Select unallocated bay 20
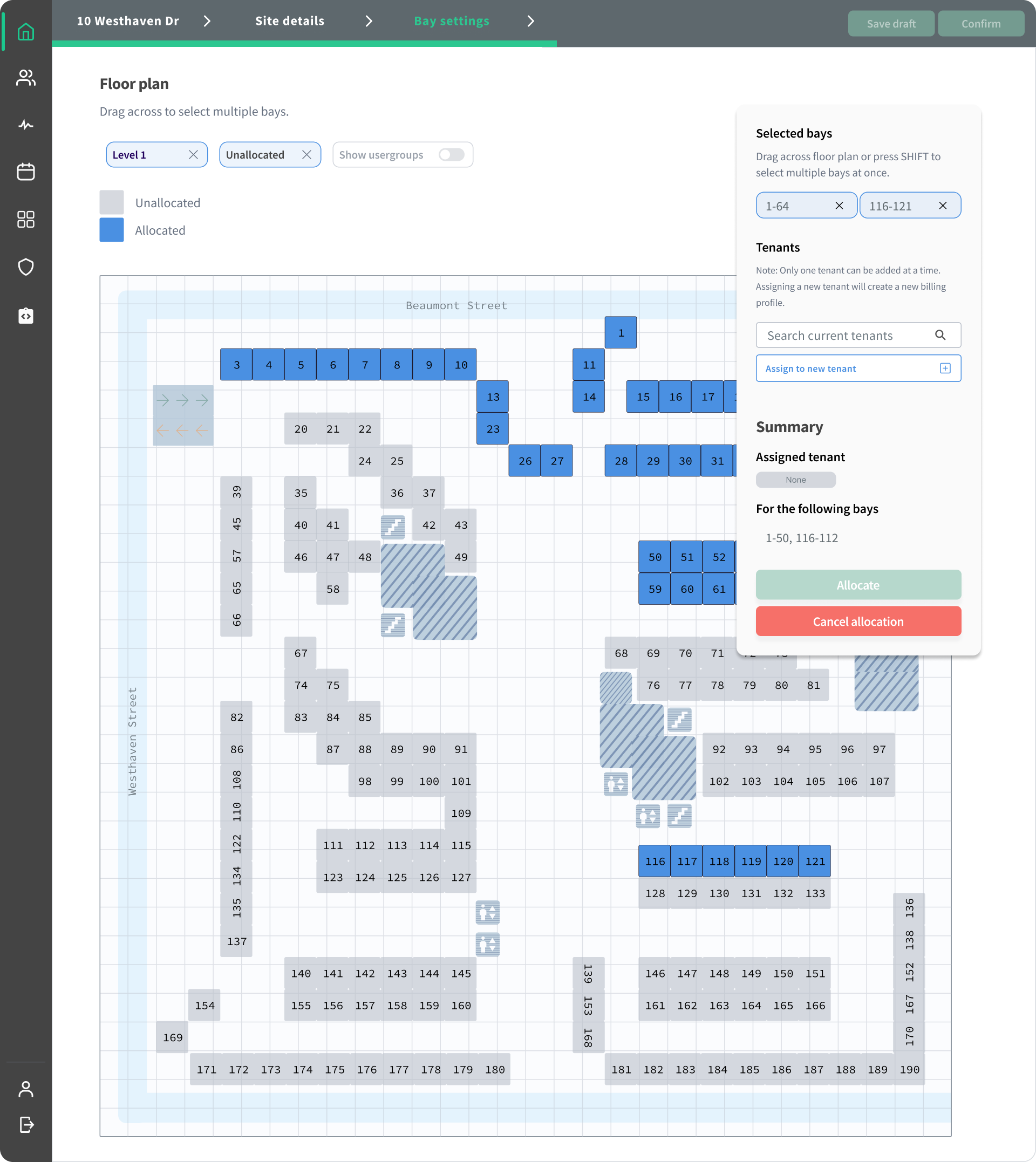This screenshot has width=1036, height=1162. (301, 428)
